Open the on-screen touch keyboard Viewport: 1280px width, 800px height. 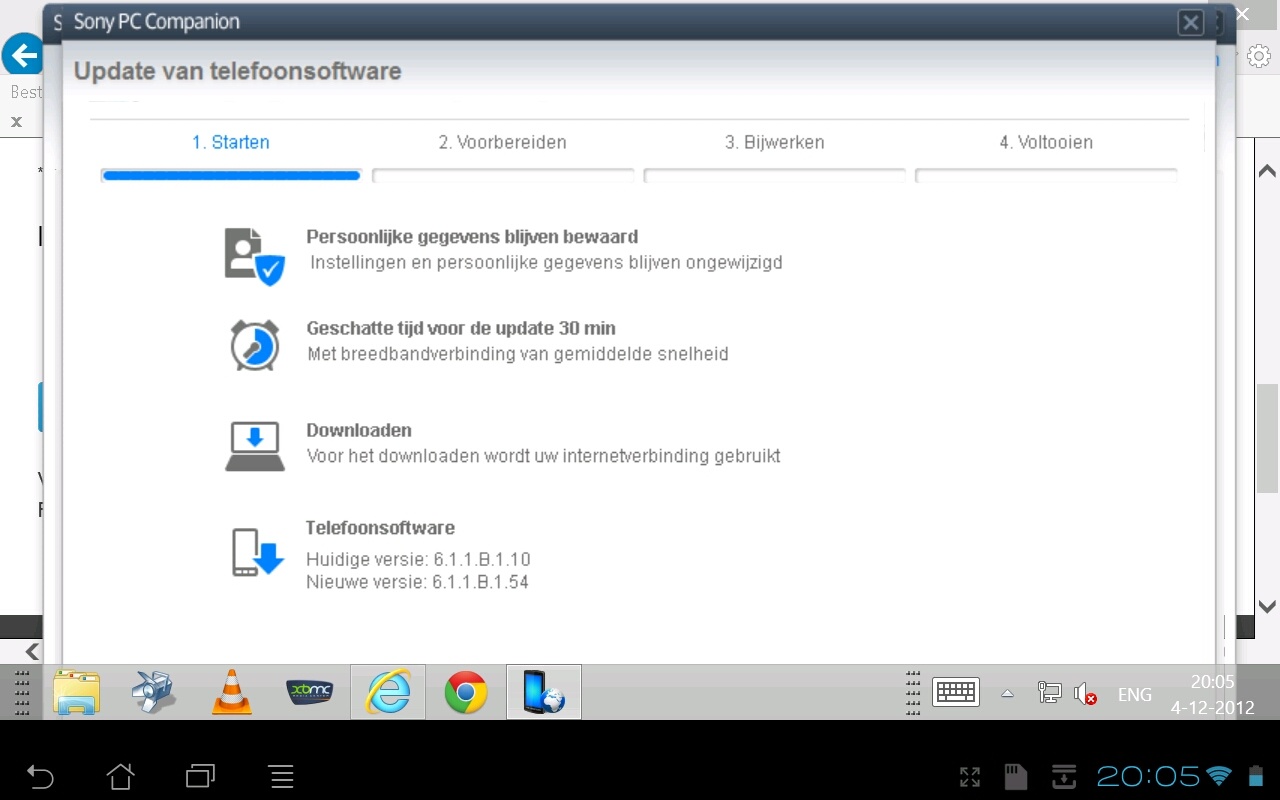[955, 692]
